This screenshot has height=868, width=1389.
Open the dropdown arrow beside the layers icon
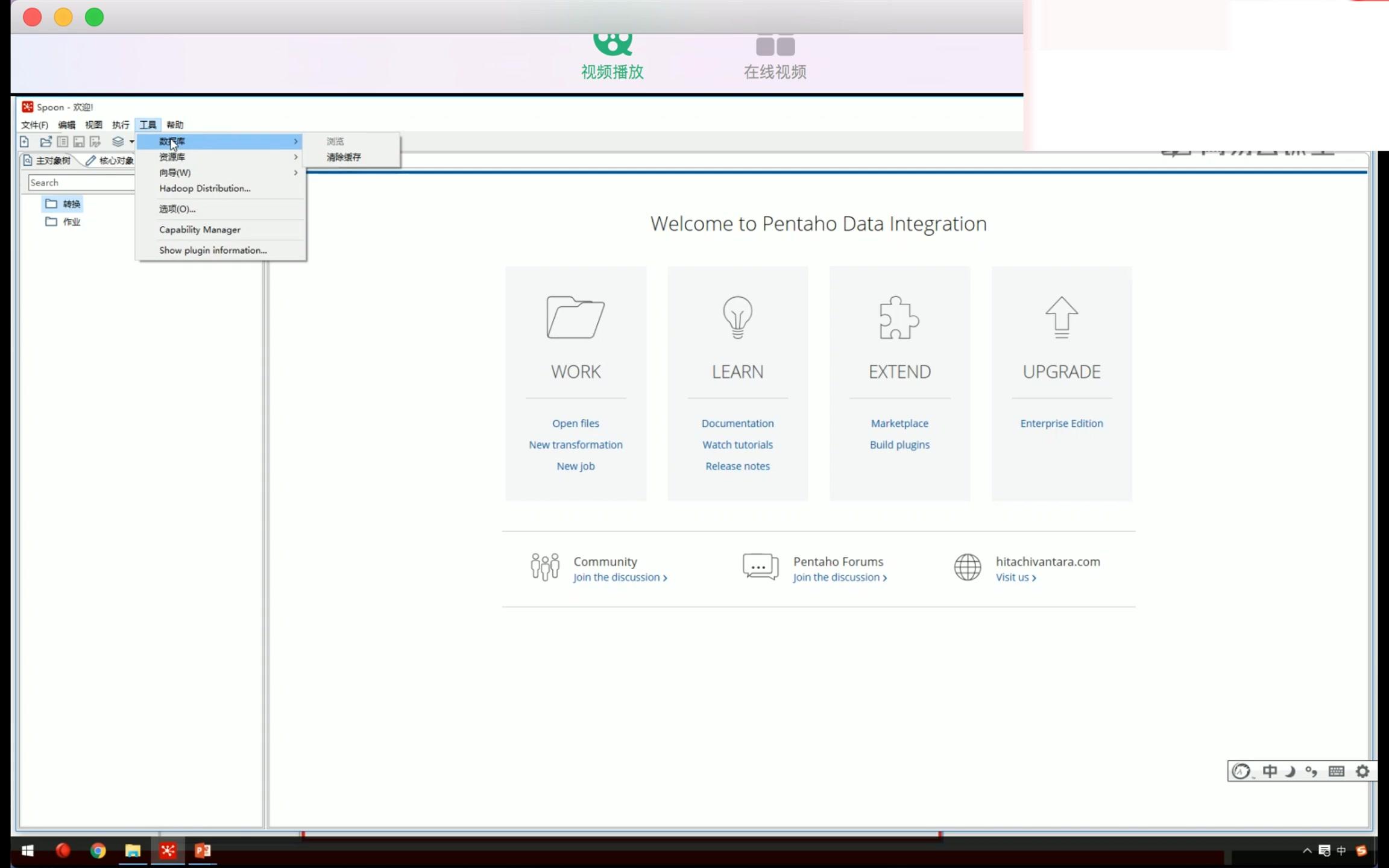131,142
